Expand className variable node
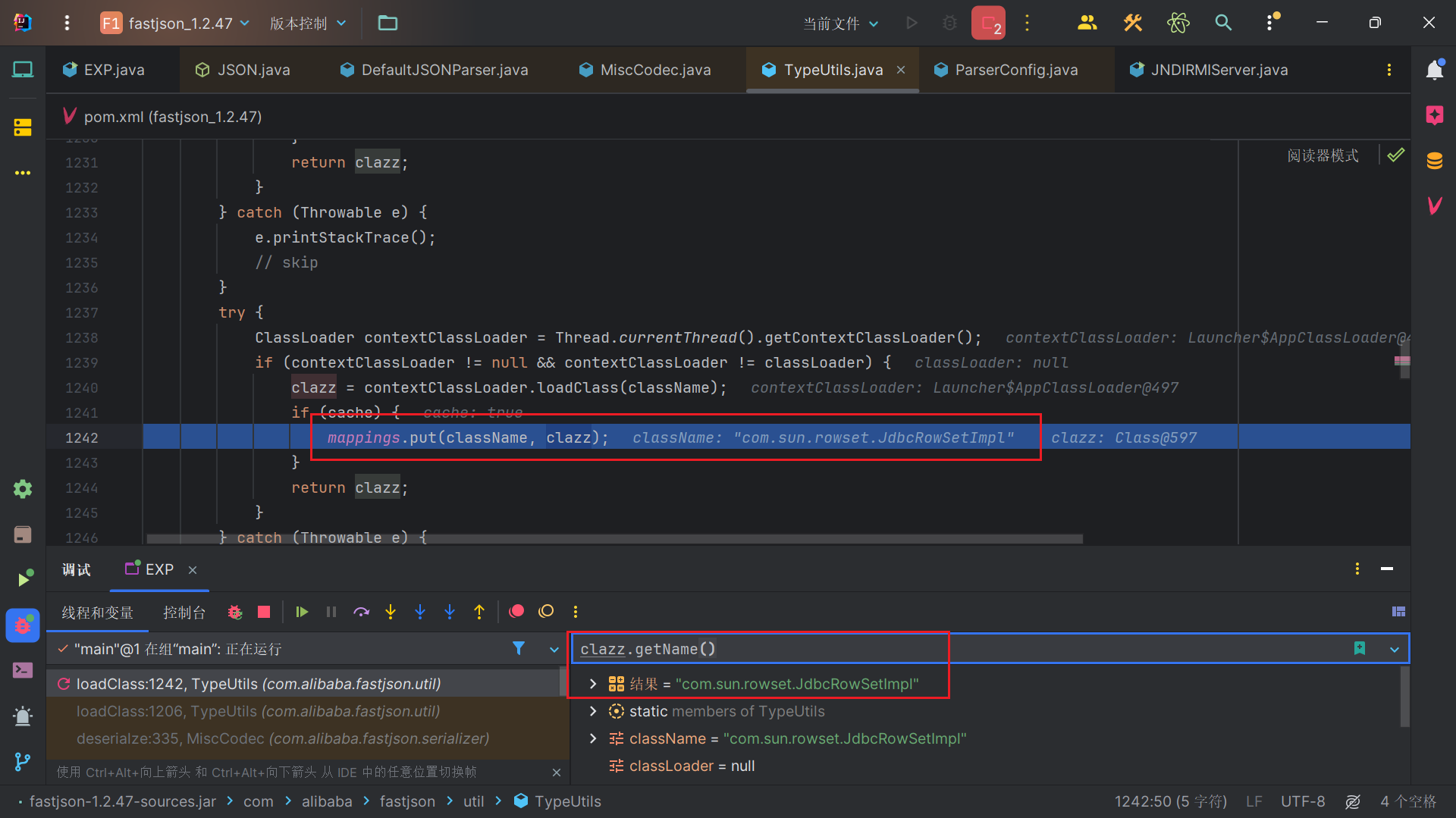1456x818 pixels. pos(593,738)
